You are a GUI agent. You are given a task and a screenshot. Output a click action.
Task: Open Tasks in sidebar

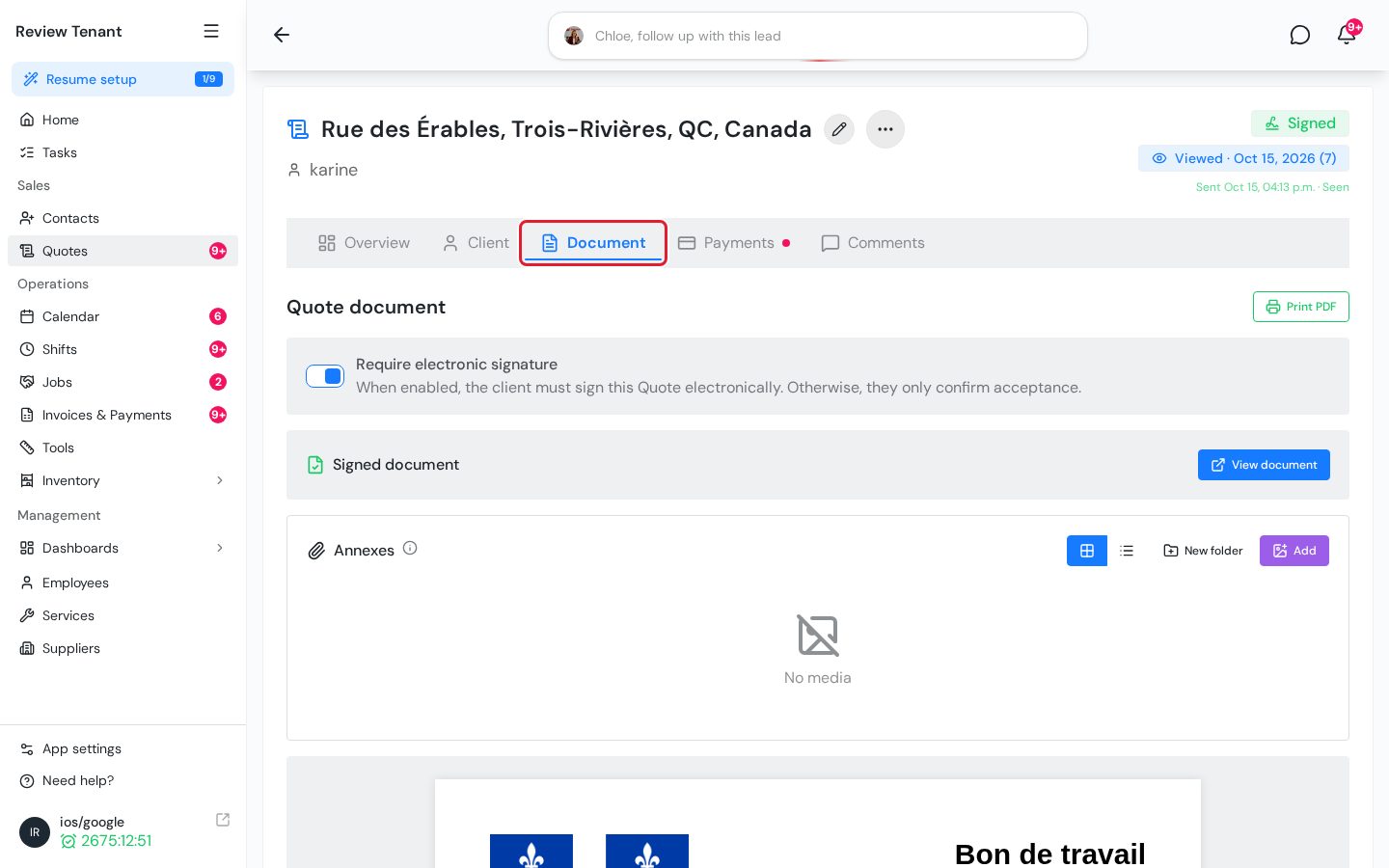pyautogui.click(x=123, y=152)
